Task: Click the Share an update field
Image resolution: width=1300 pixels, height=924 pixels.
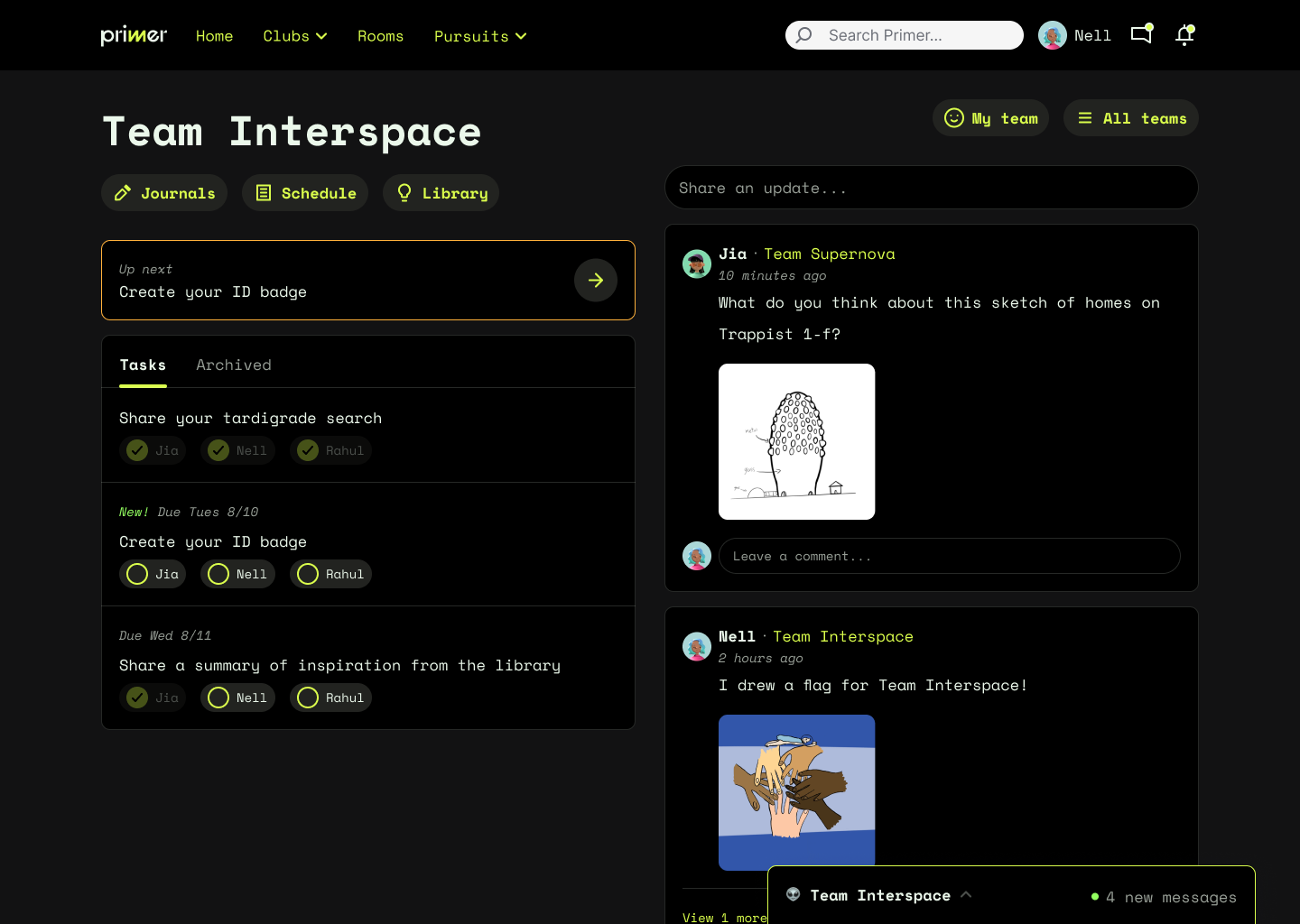Action: point(932,188)
